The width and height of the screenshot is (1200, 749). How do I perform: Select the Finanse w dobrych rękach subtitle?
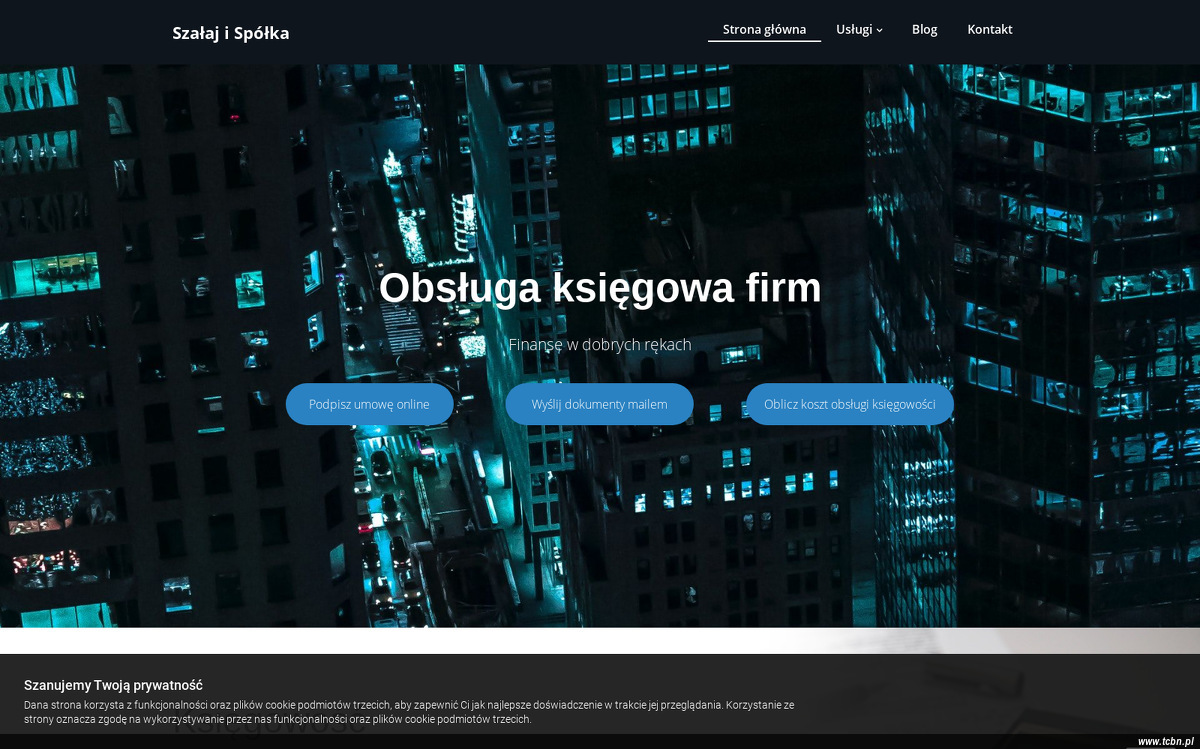(600, 344)
